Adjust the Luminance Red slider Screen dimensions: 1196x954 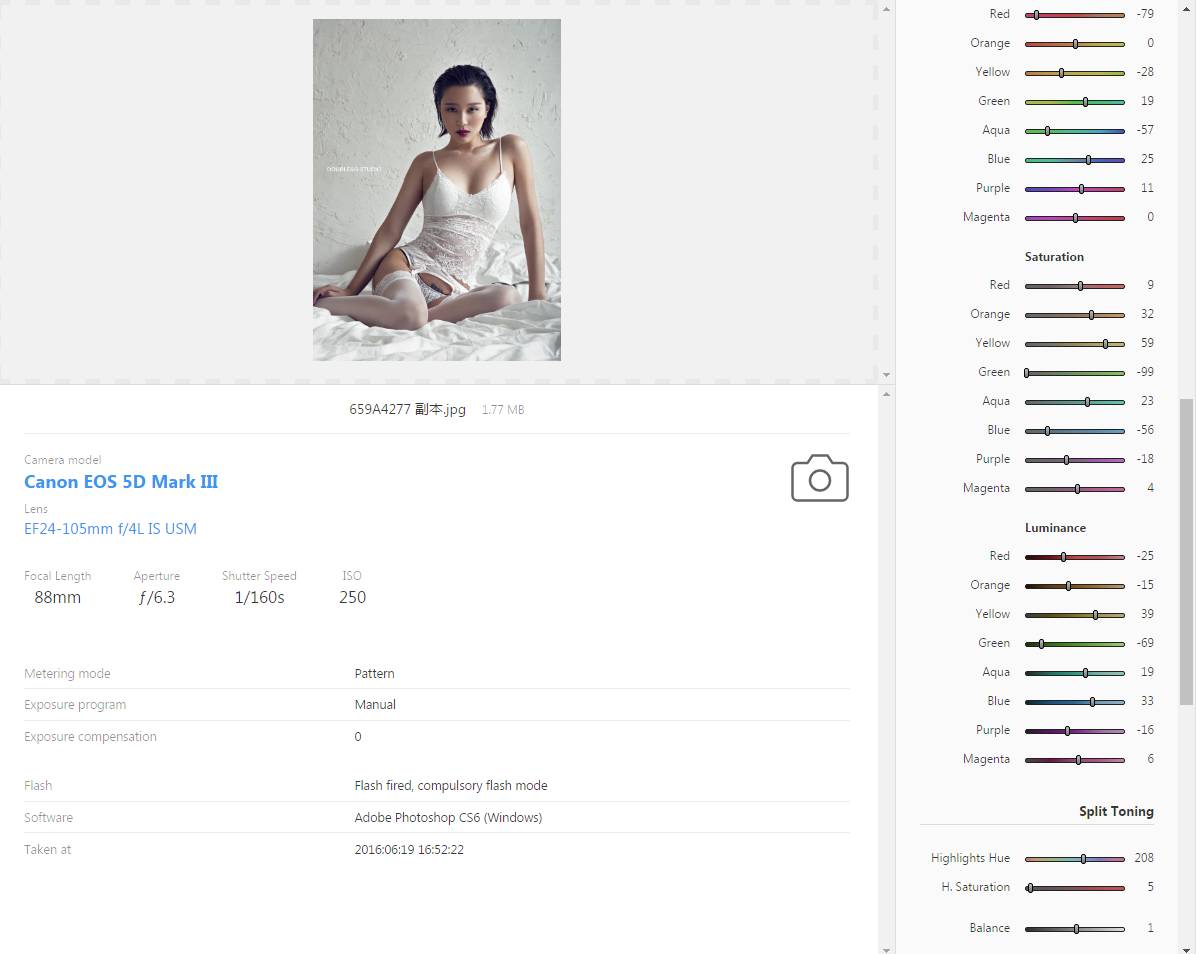(1075, 557)
